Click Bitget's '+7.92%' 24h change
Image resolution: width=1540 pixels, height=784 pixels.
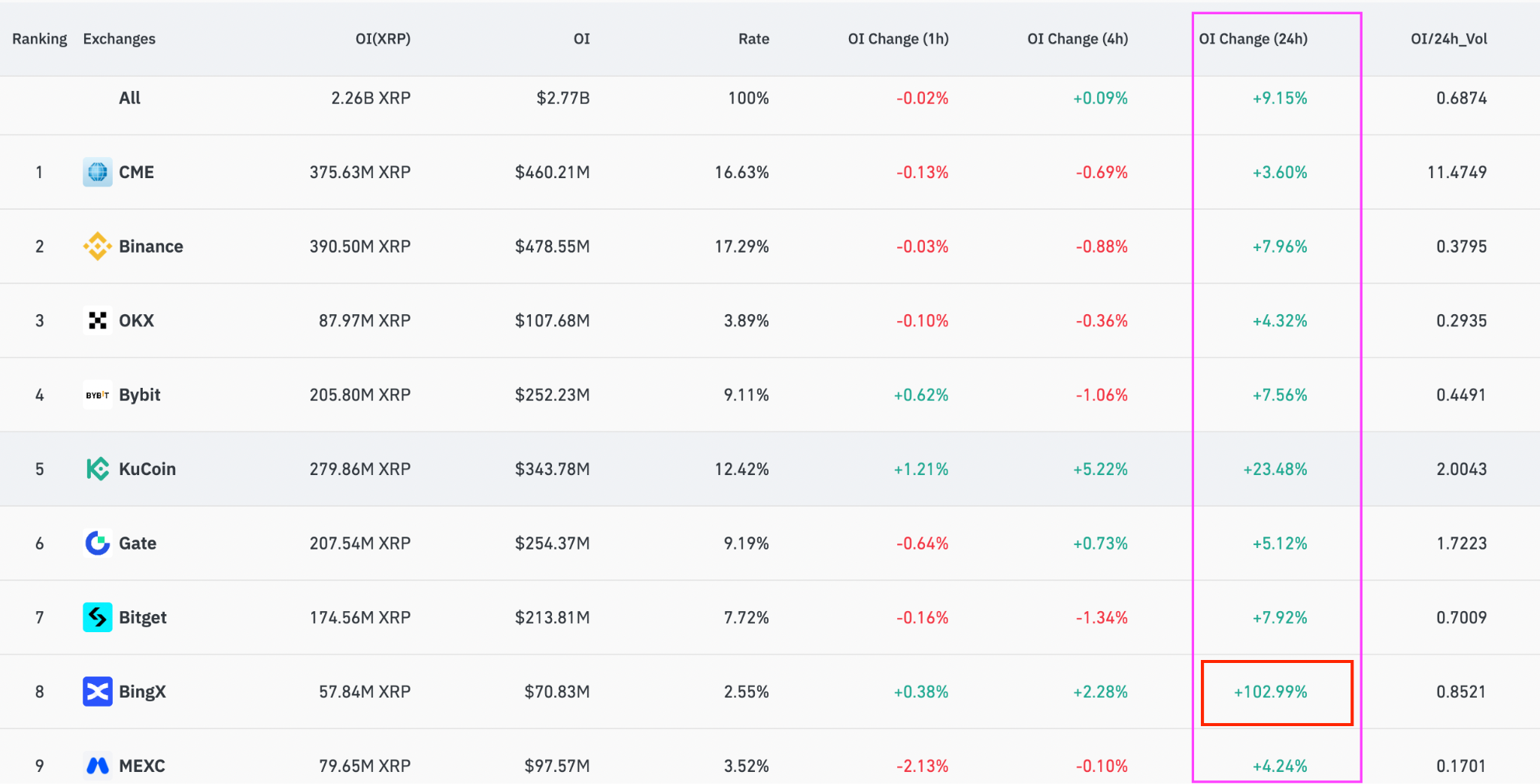[1280, 617]
